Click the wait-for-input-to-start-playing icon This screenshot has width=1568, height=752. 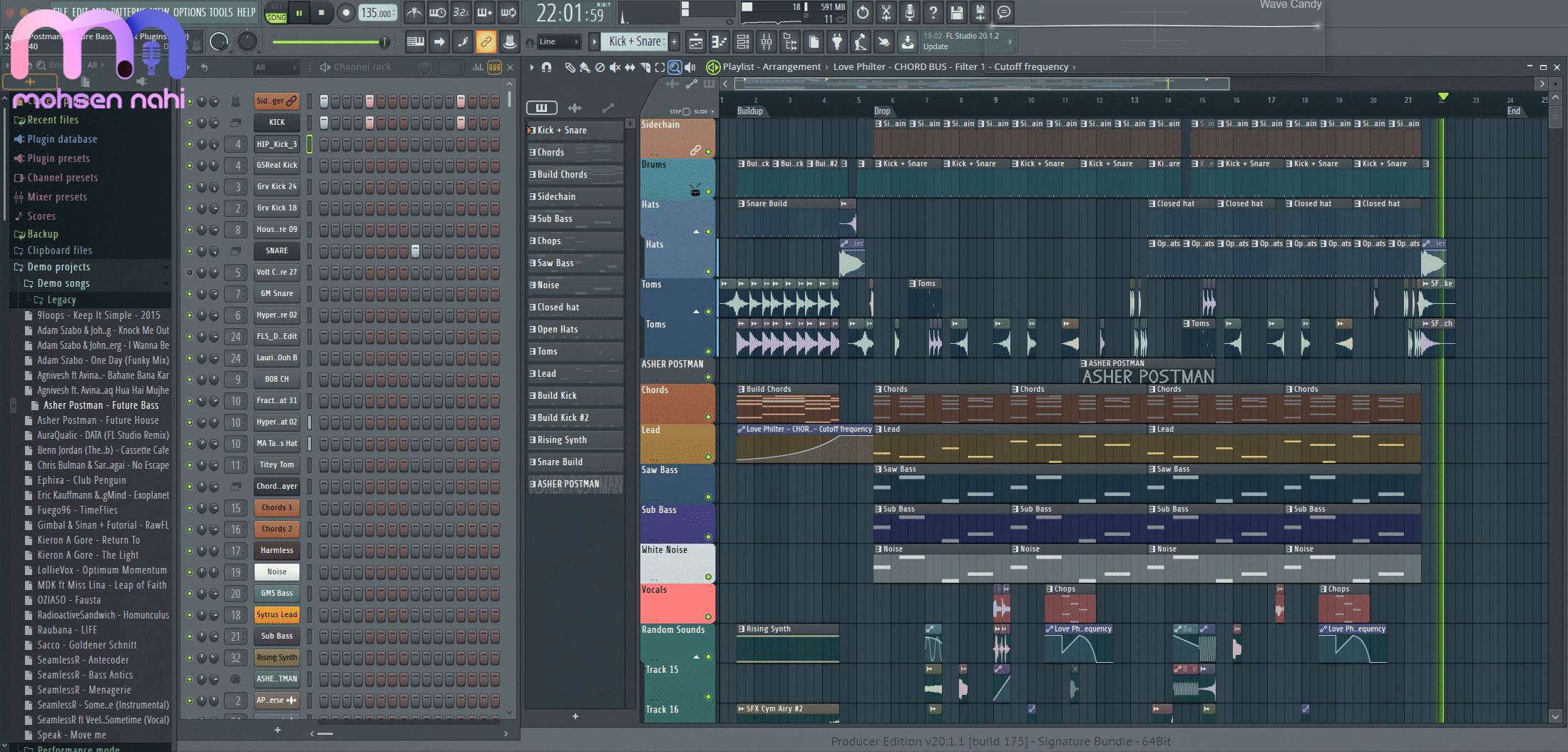(x=437, y=12)
